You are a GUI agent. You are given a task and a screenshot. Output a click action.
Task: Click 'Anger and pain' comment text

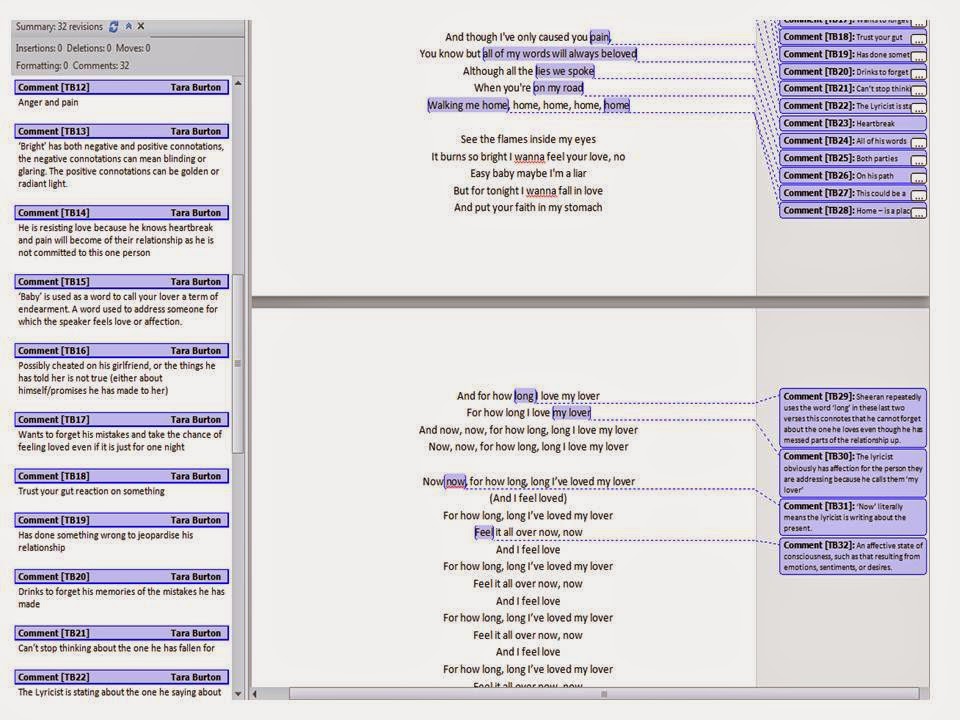click(48, 102)
